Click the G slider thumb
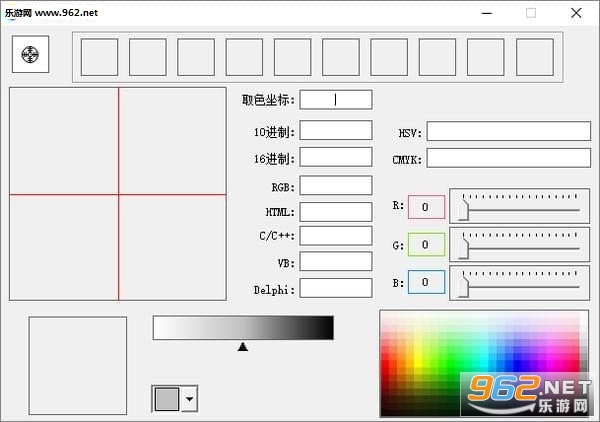600x422 pixels. pyautogui.click(x=464, y=246)
